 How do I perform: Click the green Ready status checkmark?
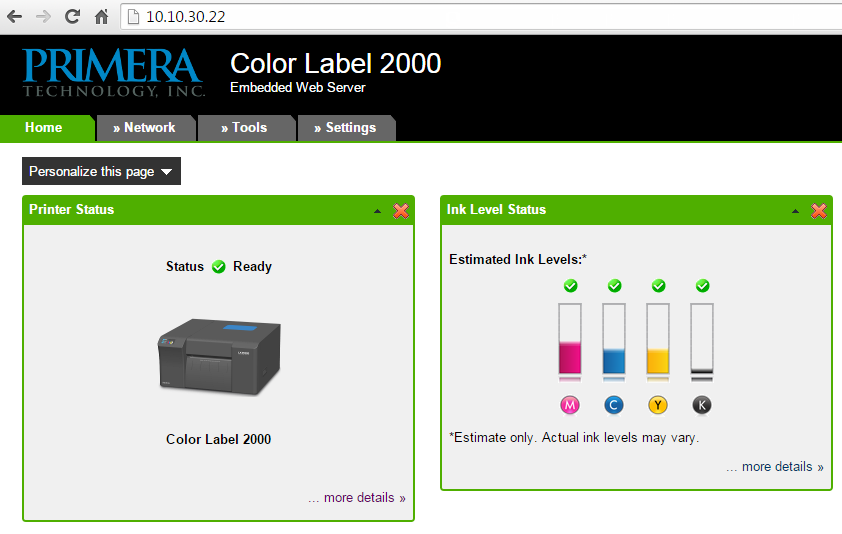[x=219, y=266]
